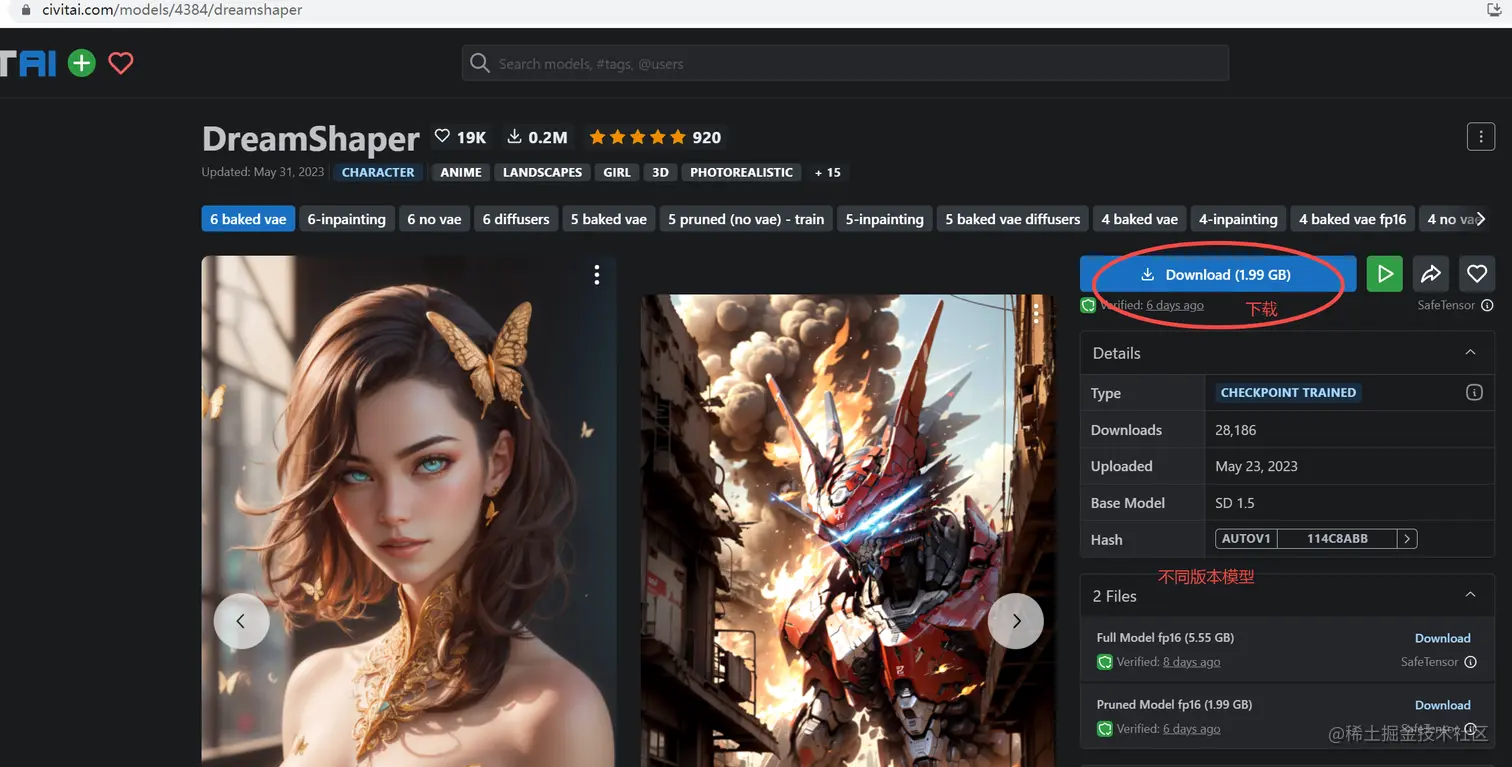Click the ANIME tag
Image resolution: width=1512 pixels, height=767 pixels.
coord(461,173)
